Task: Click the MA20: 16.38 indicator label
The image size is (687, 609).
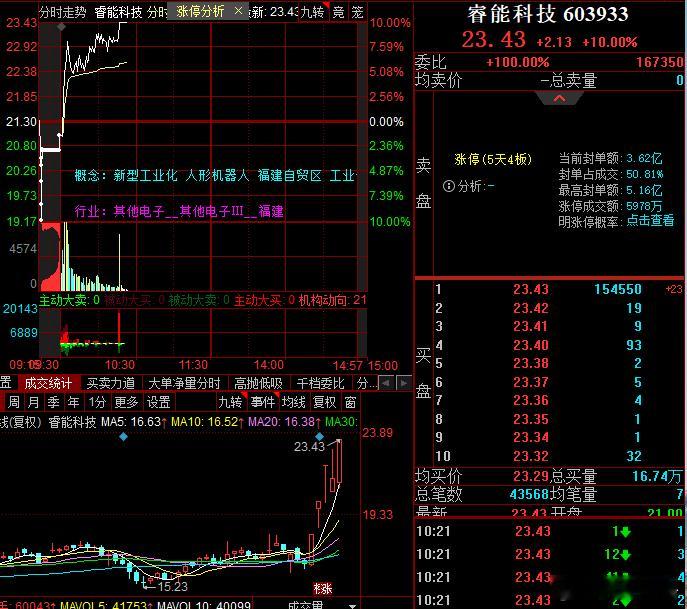Action: point(284,422)
